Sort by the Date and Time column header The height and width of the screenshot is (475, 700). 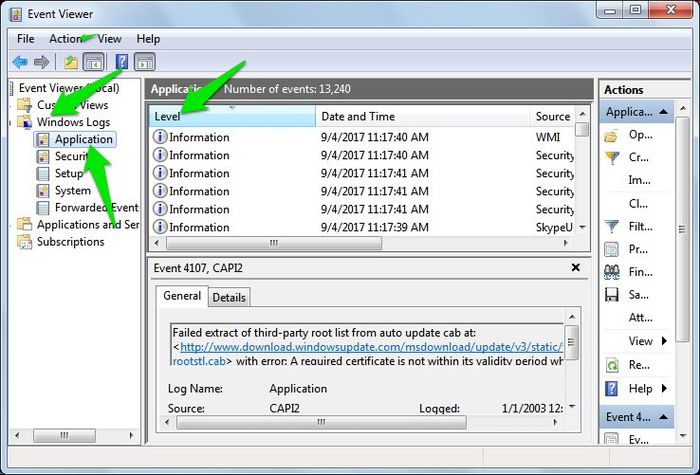pos(422,117)
